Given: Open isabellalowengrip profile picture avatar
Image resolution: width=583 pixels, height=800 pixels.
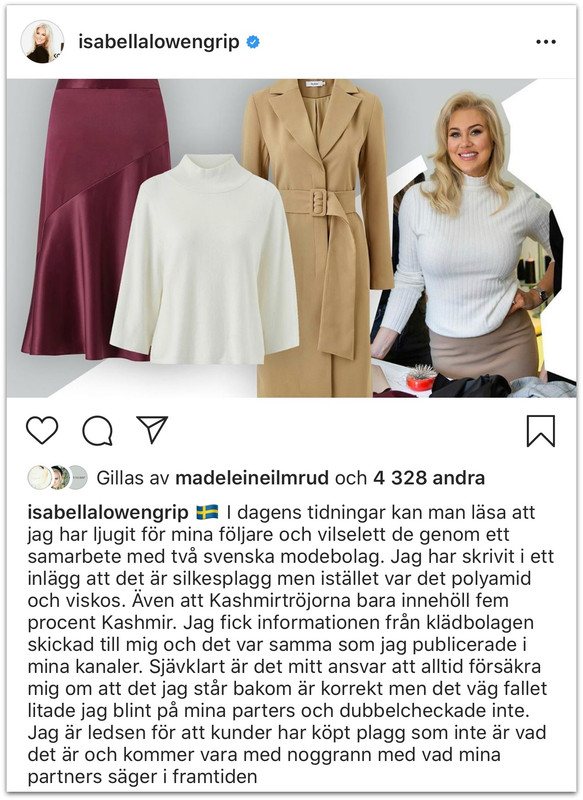Looking at the screenshot, I should [x=42, y=42].
